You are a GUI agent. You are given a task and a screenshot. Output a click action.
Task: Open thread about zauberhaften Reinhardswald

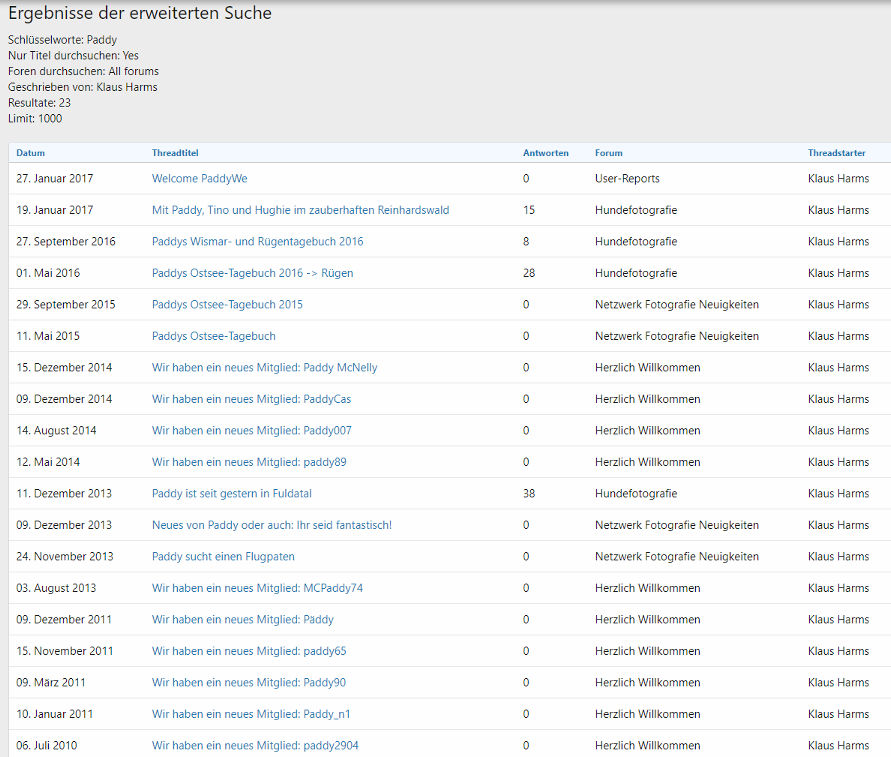(300, 210)
